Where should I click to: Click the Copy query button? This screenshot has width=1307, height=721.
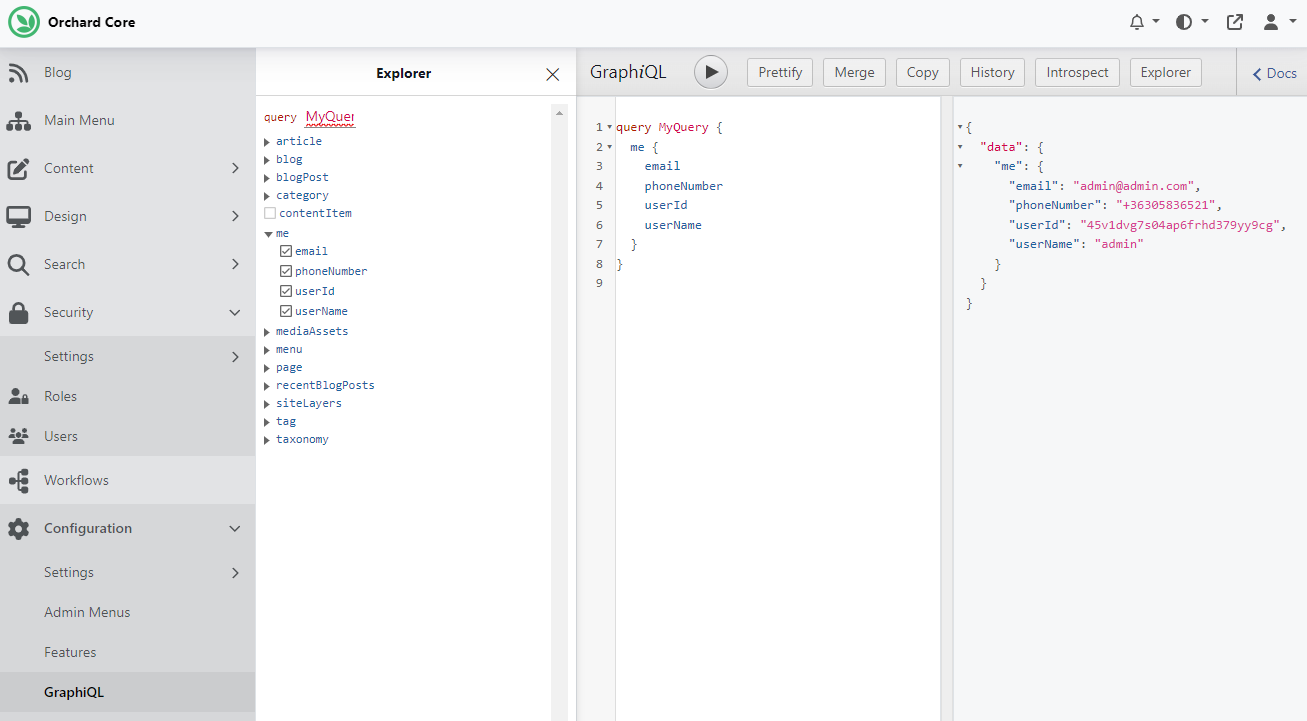(x=922, y=72)
